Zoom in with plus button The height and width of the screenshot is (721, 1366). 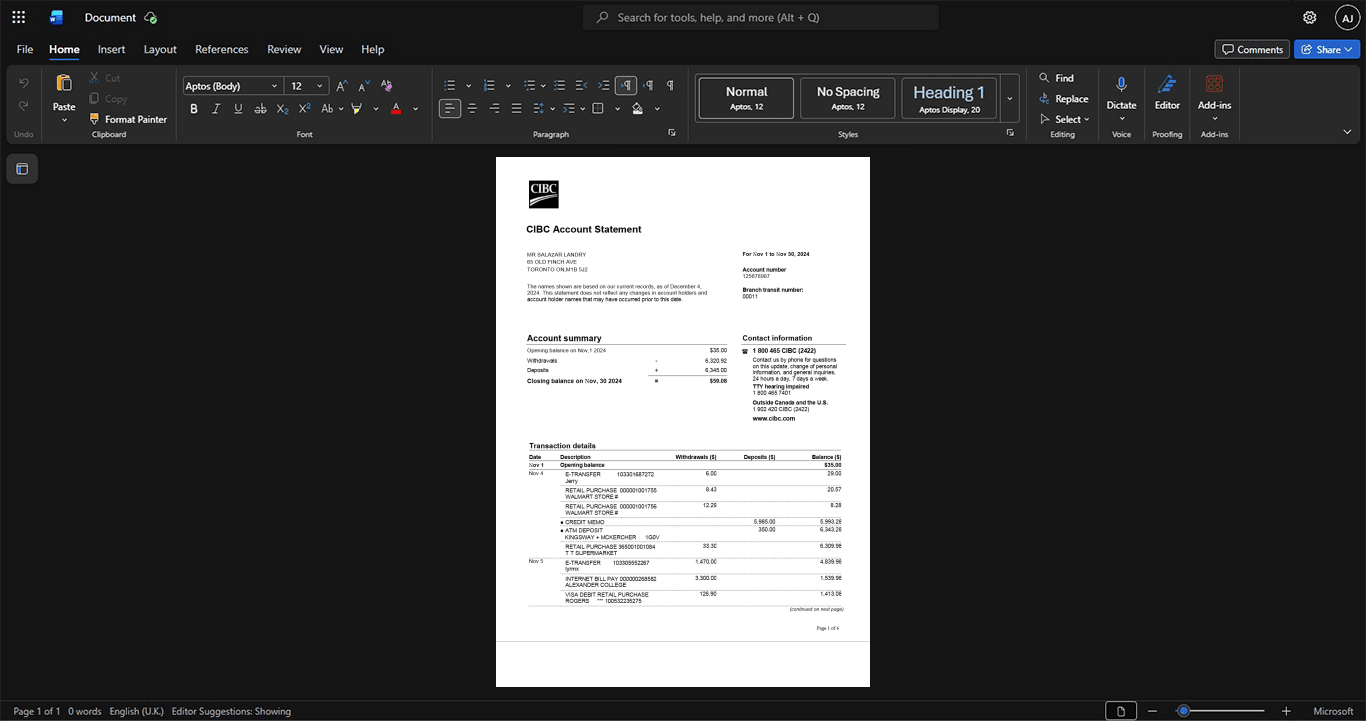[x=1286, y=711]
